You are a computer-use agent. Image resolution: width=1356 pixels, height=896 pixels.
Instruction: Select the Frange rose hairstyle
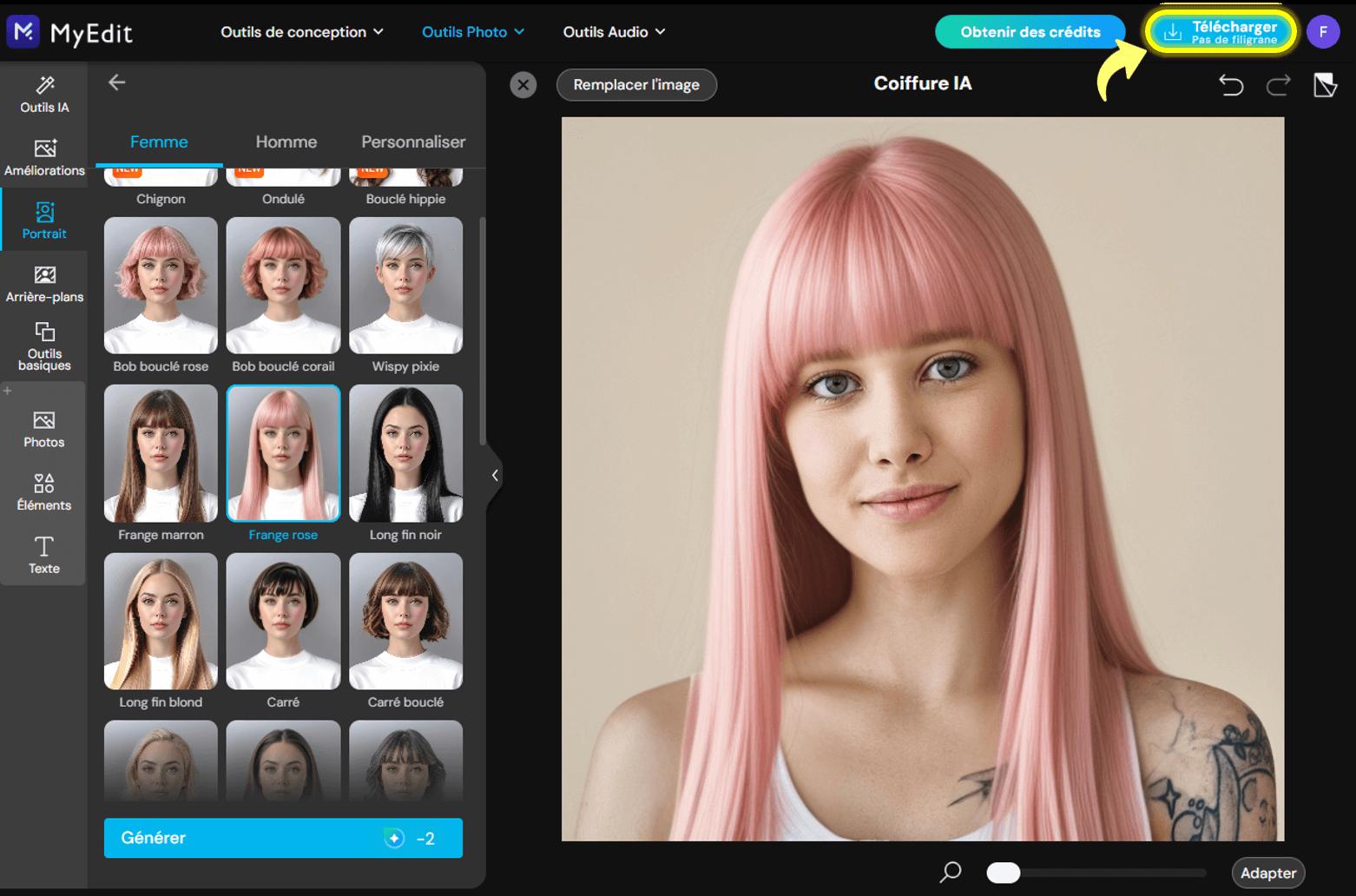click(283, 453)
